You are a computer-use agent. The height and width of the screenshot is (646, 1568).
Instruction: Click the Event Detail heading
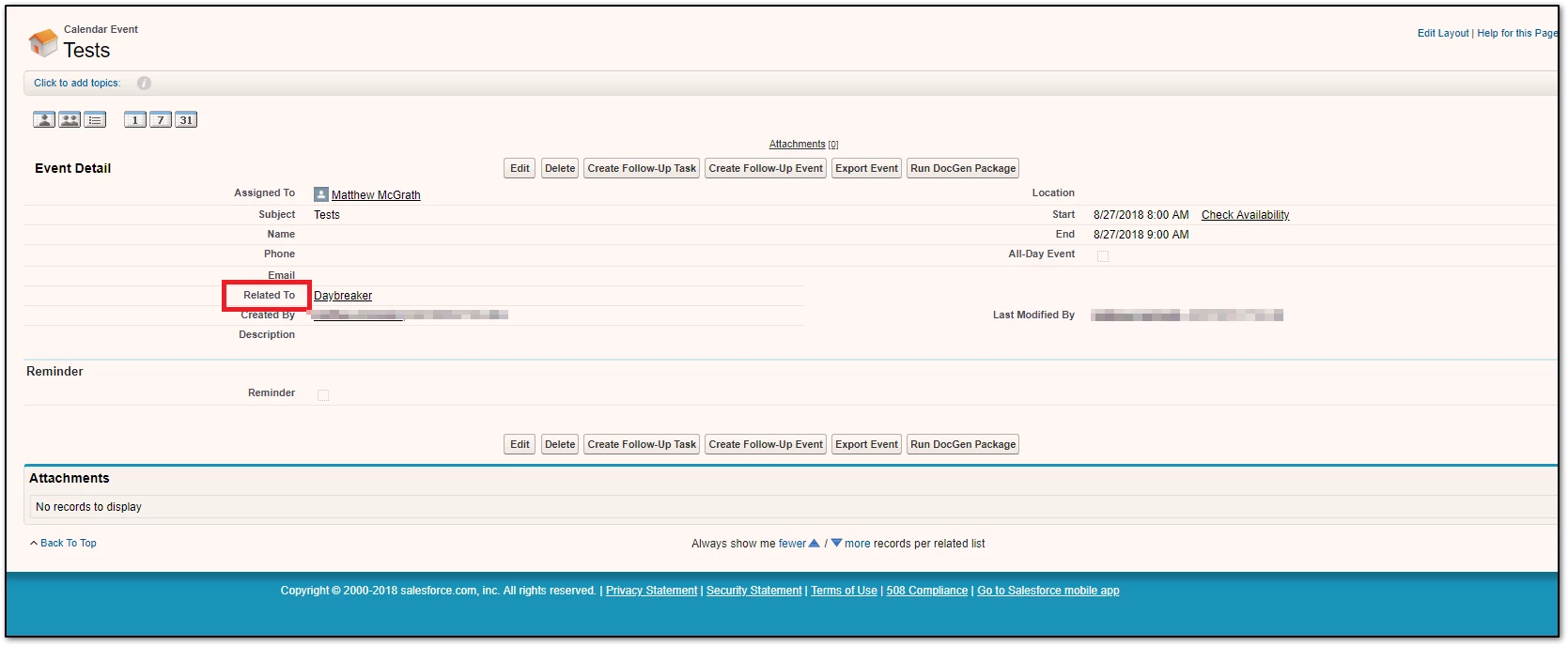[x=73, y=168]
